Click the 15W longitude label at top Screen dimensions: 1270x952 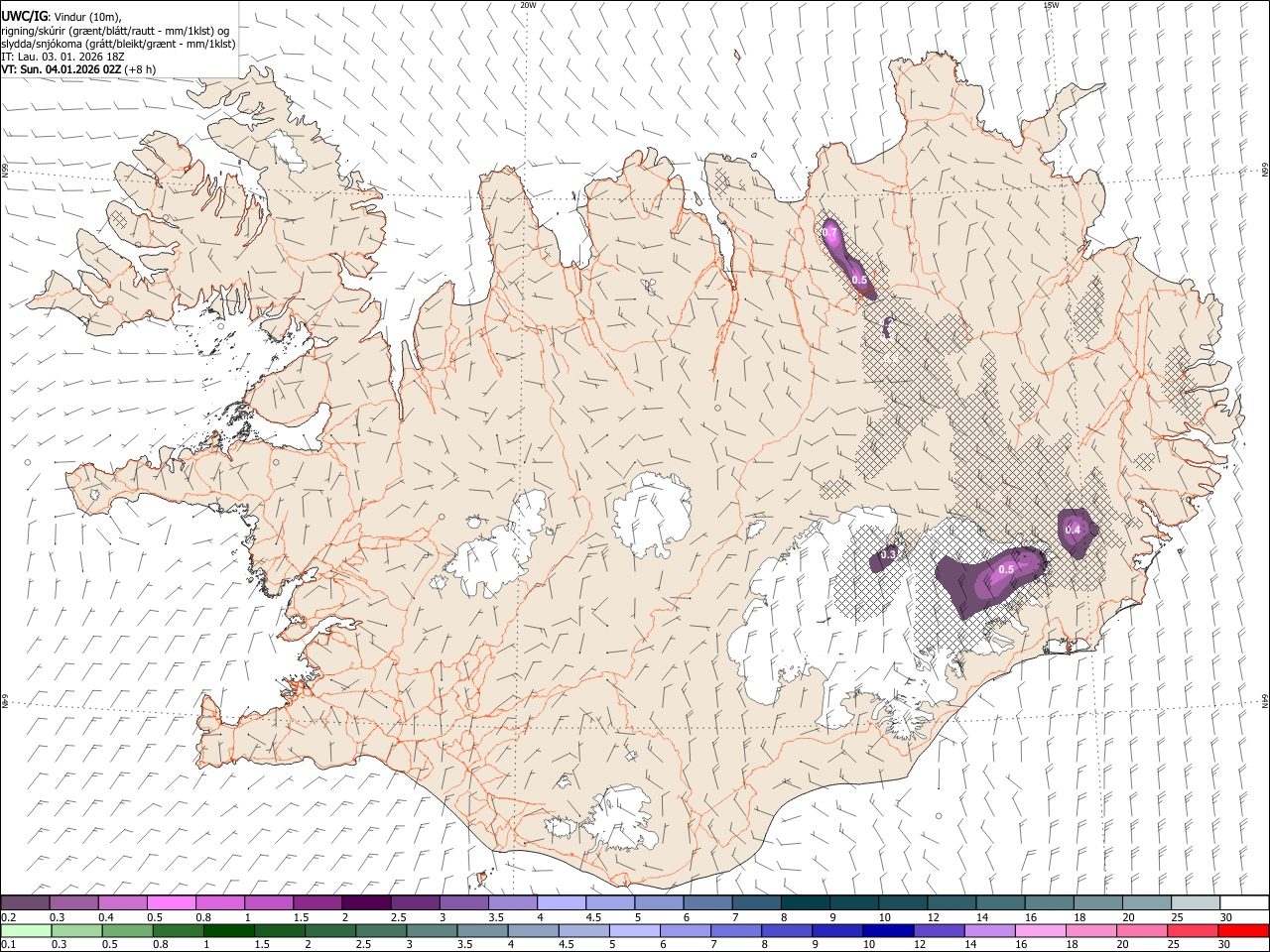(x=1051, y=5)
